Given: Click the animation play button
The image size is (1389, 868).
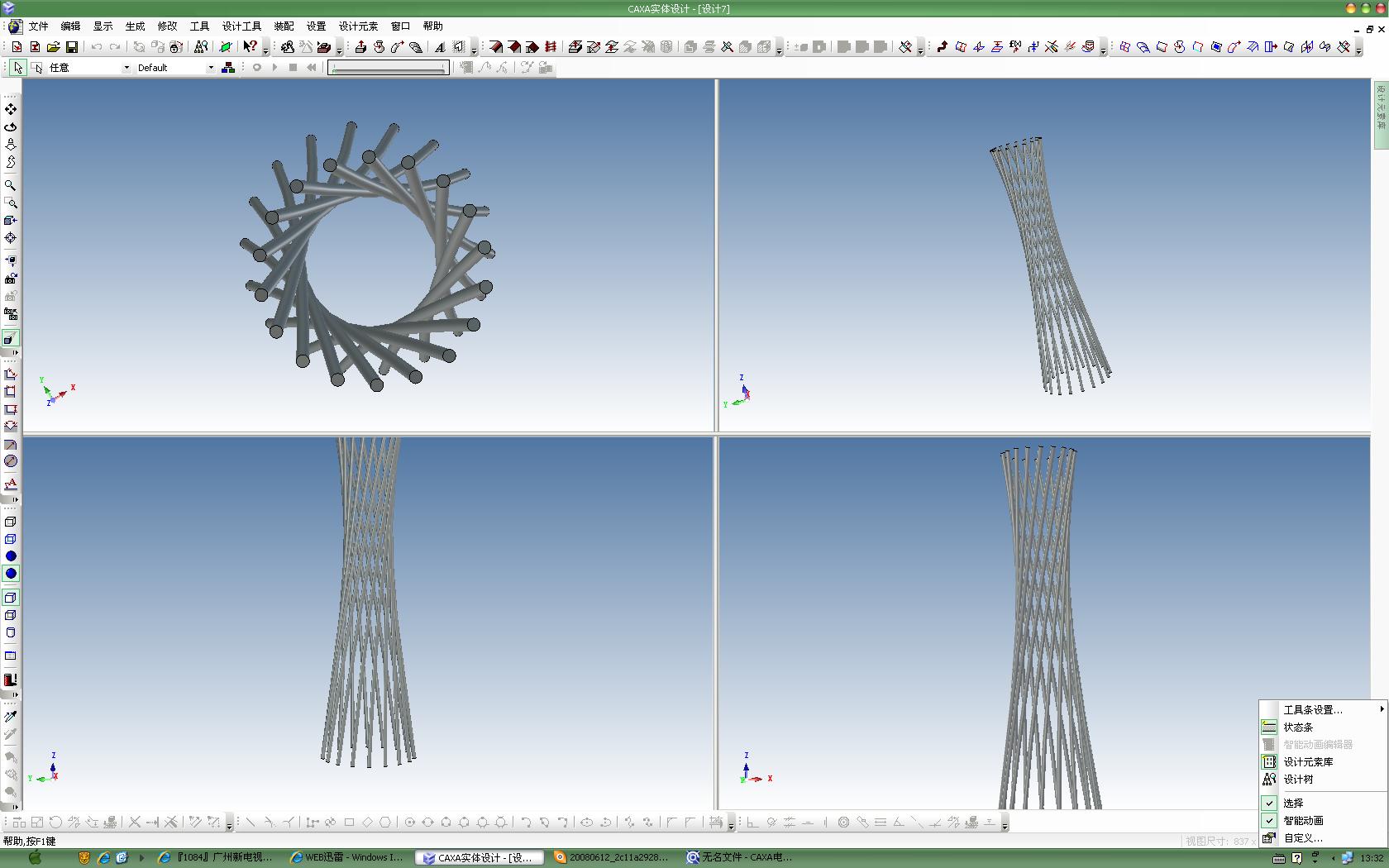Looking at the screenshot, I should pos(275,68).
